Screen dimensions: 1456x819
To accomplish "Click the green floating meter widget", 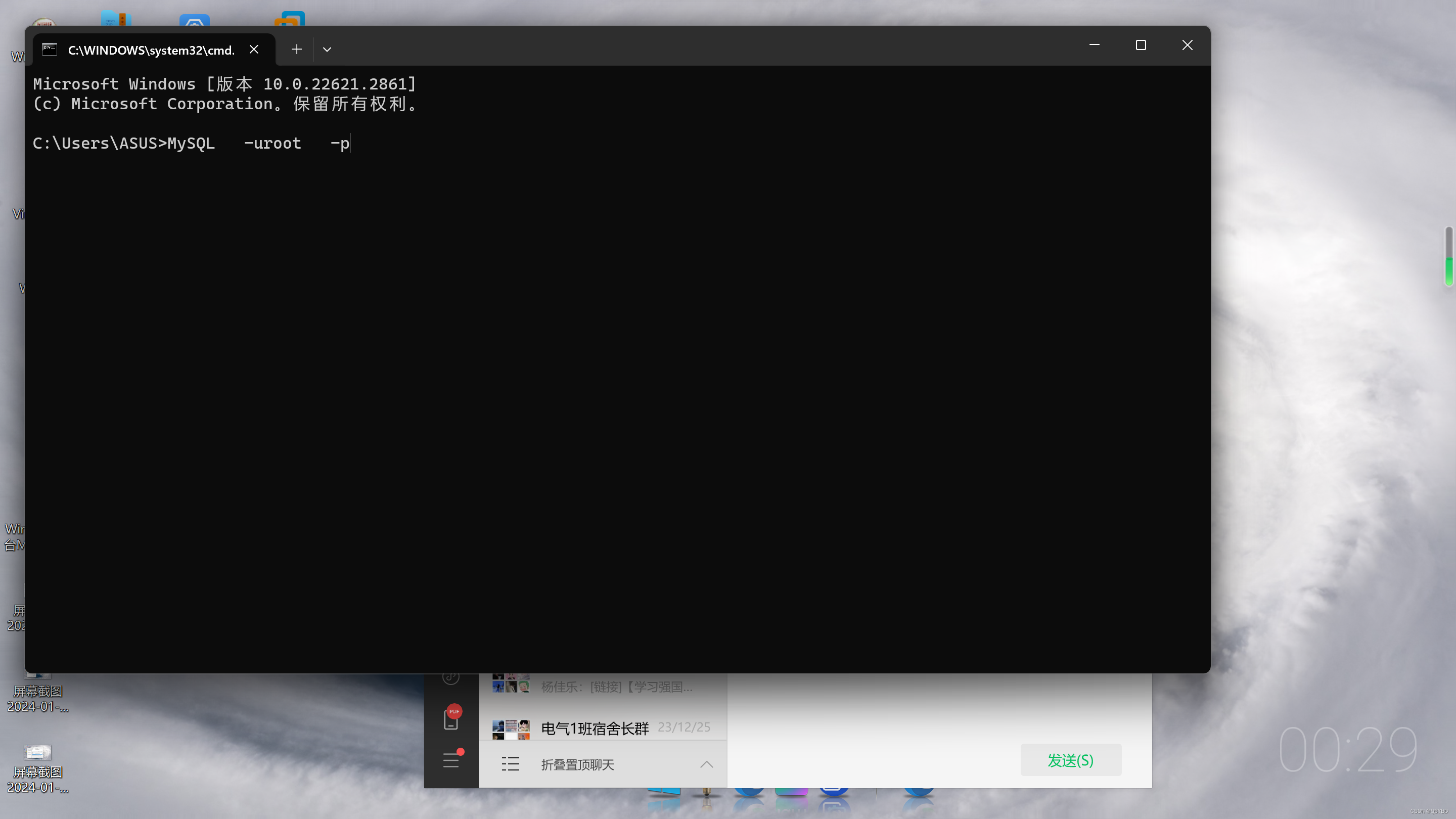I will [x=1449, y=256].
